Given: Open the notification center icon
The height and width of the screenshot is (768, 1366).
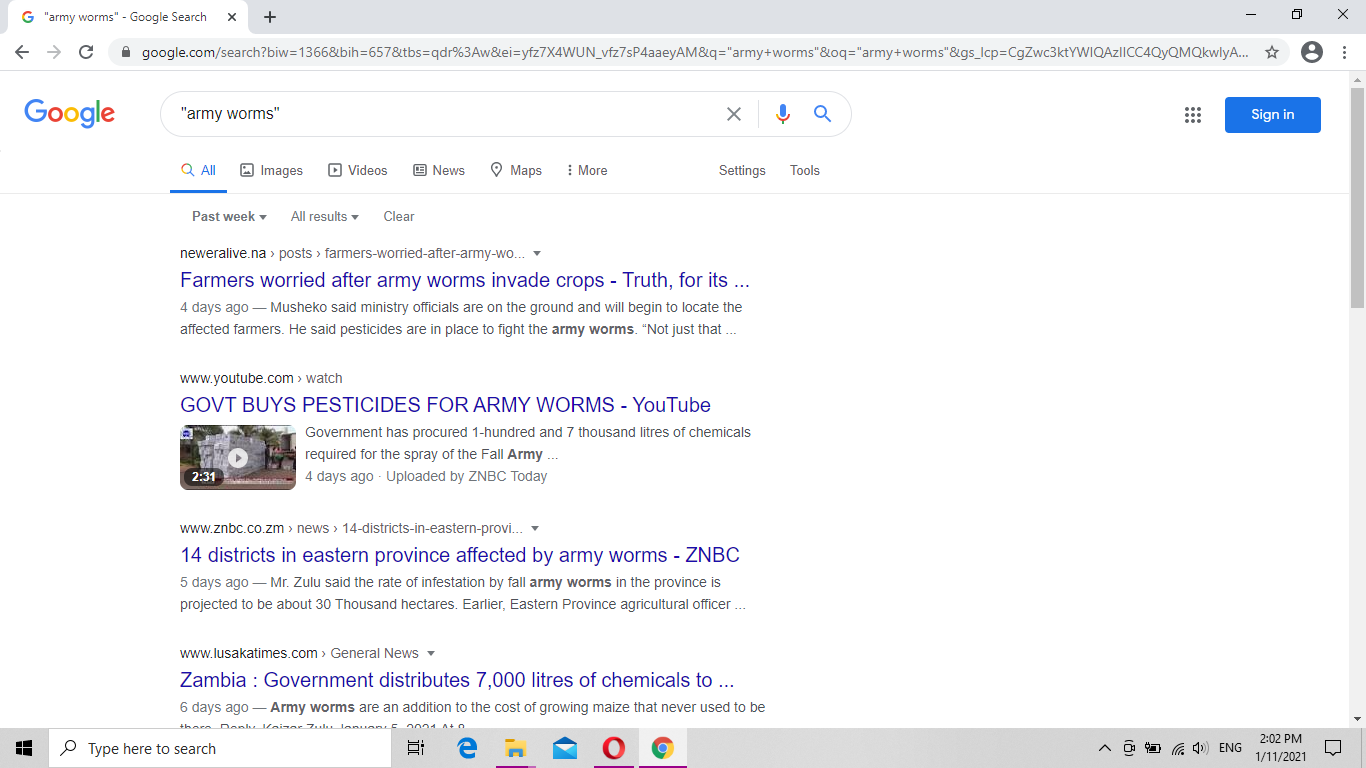Looking at the screenshot, I should click(1333, 748).
